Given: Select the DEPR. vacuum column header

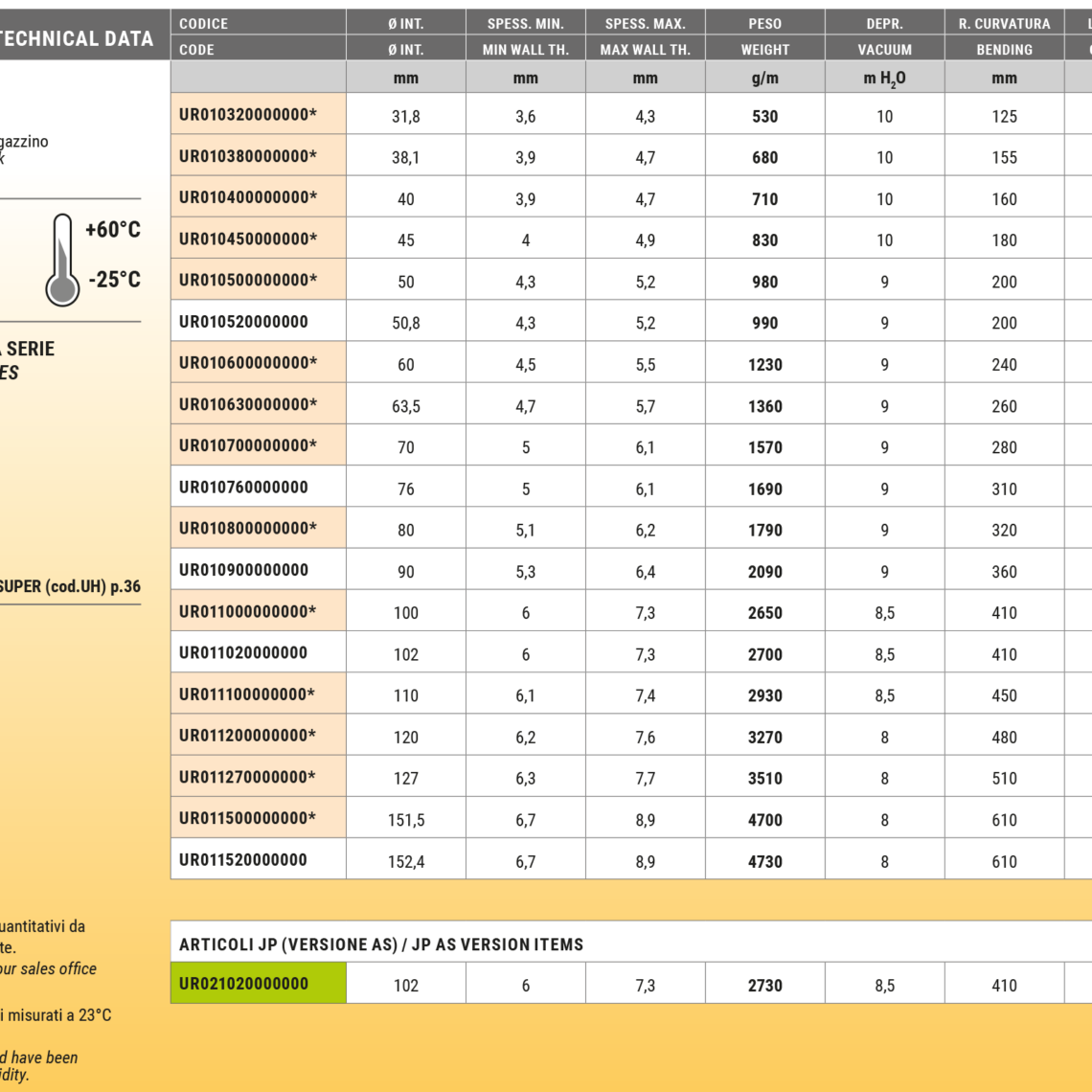Looking at the screenshot, I should click(x=884, y=23).
